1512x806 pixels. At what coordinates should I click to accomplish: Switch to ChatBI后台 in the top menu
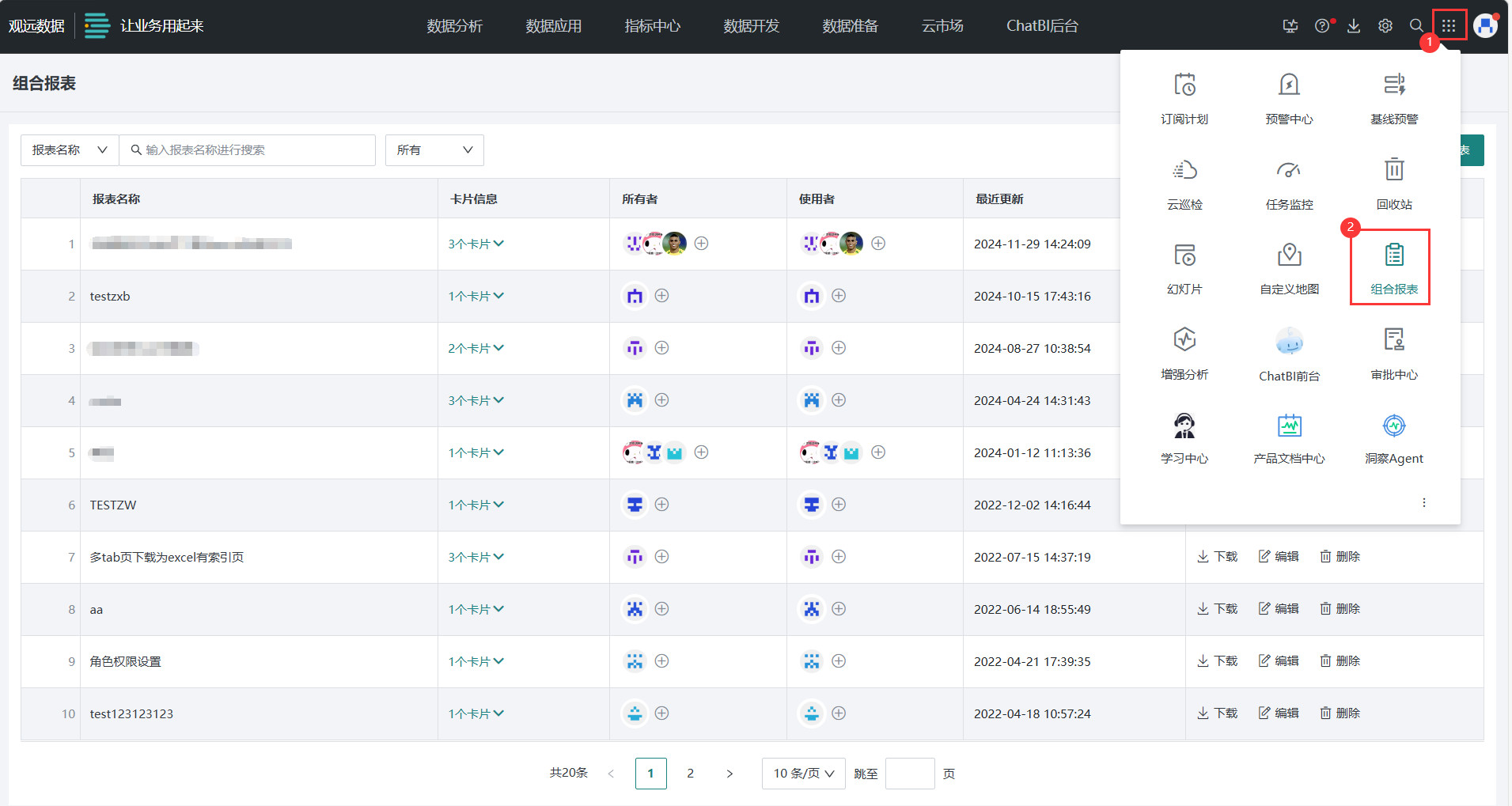pos(1042,25)
